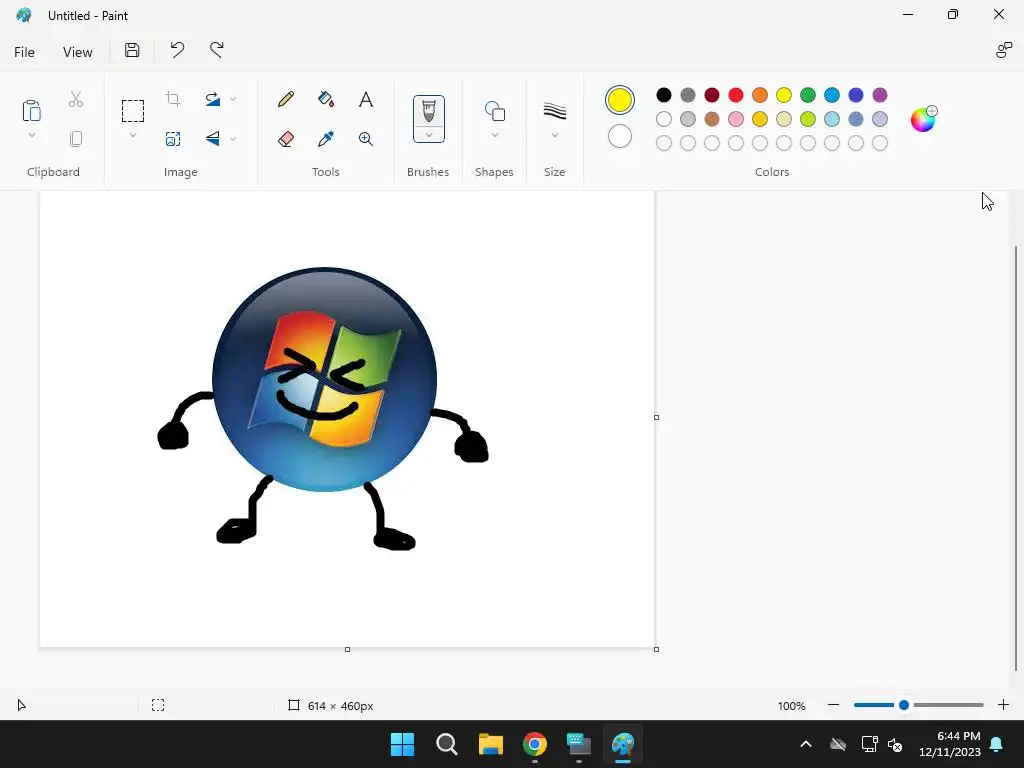This screenshot has width=1024, height=768.
Task: Click the Paste clipboard icon
Action: 31,110
